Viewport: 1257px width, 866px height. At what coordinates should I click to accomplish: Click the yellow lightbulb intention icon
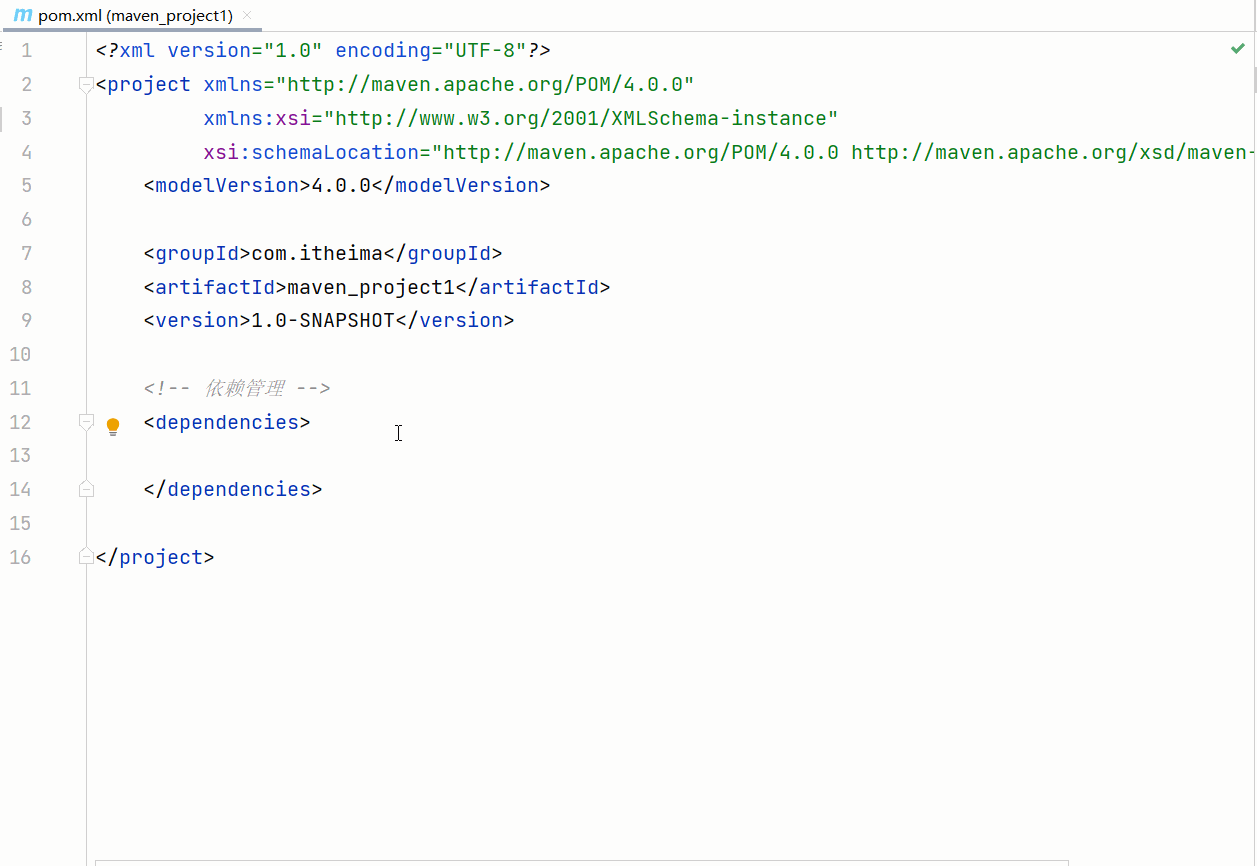(x=113, y=426)
